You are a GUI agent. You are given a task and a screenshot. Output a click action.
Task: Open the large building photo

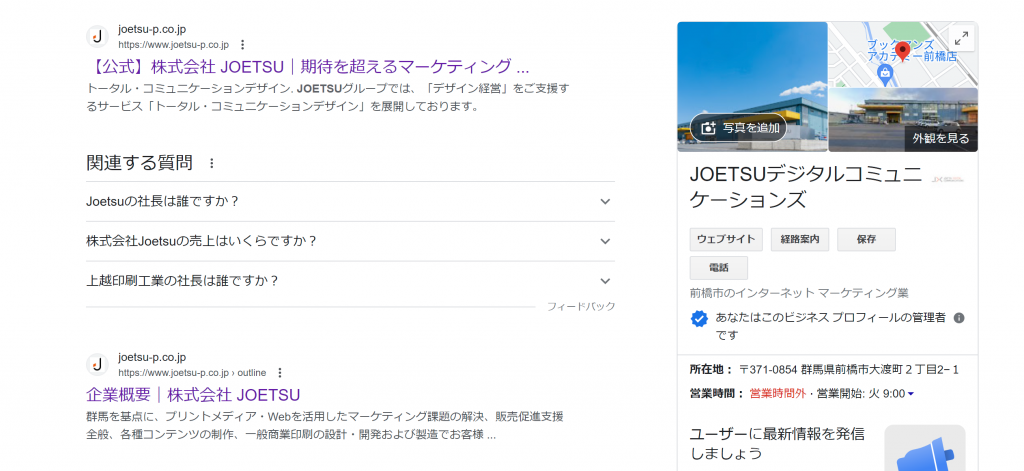coord(752,87)
